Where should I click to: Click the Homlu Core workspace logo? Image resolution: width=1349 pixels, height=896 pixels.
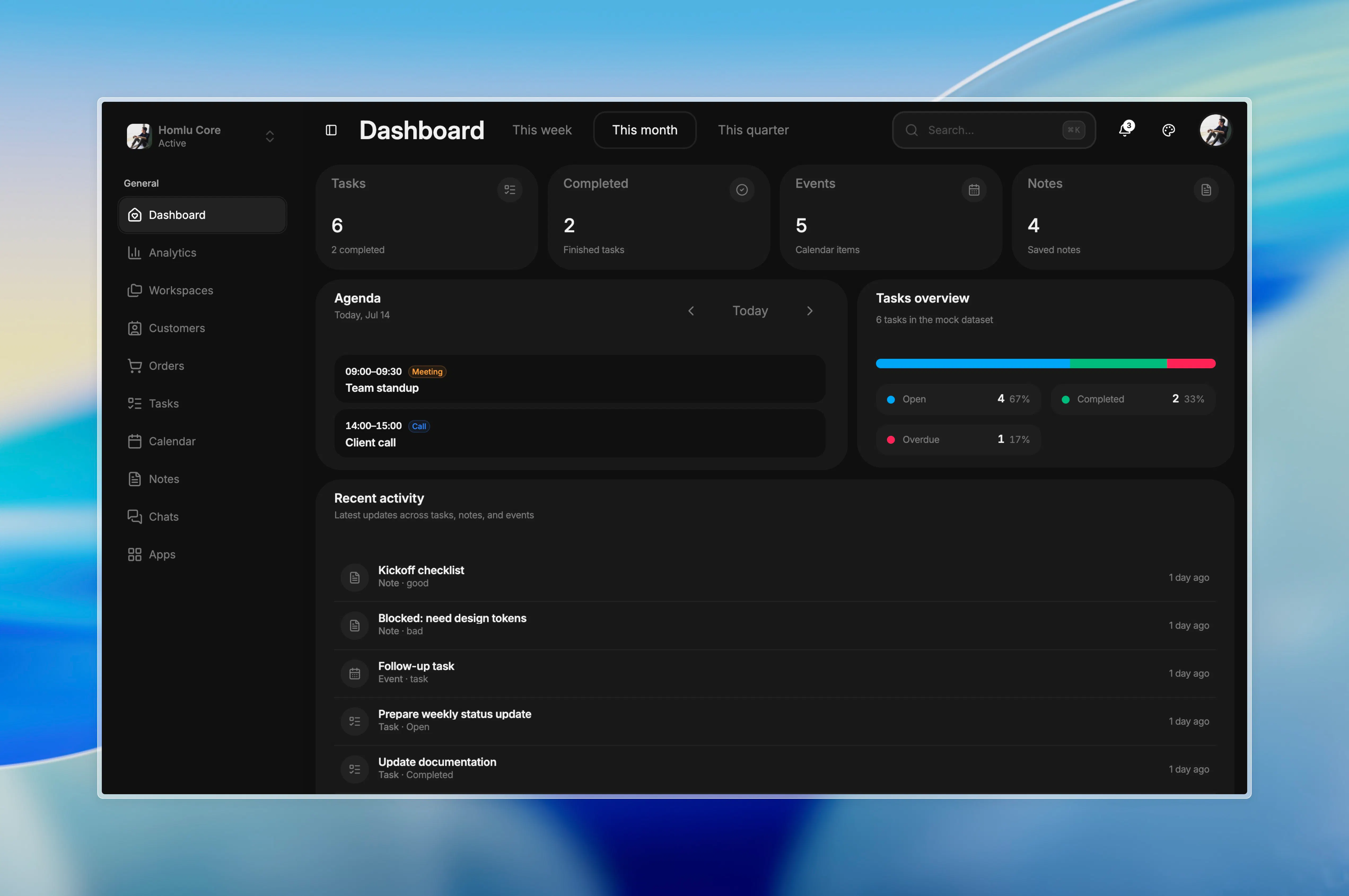(x=139, y=136)
